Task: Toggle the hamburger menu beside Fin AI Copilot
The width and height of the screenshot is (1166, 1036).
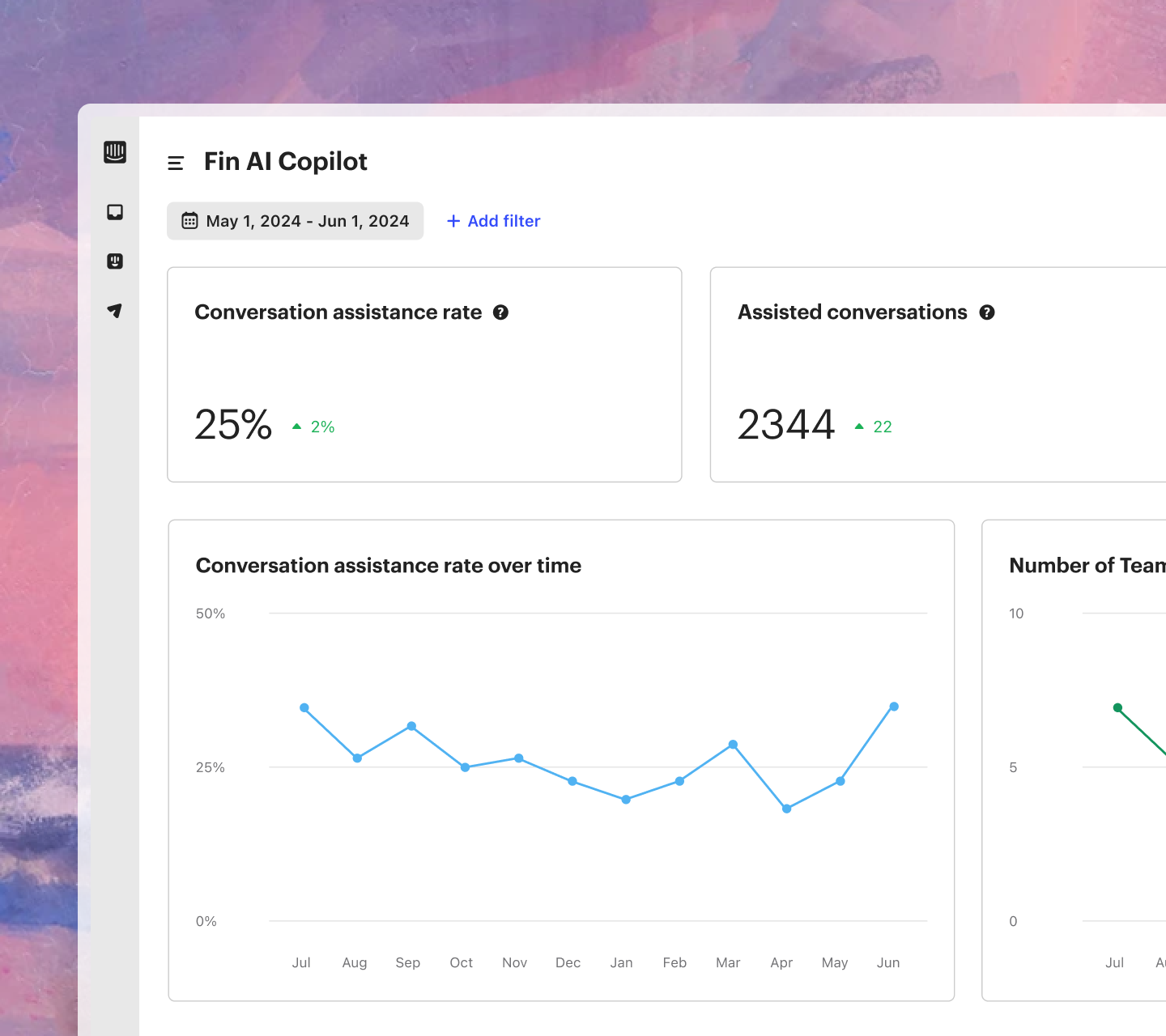Action: [x=176, y=163]
